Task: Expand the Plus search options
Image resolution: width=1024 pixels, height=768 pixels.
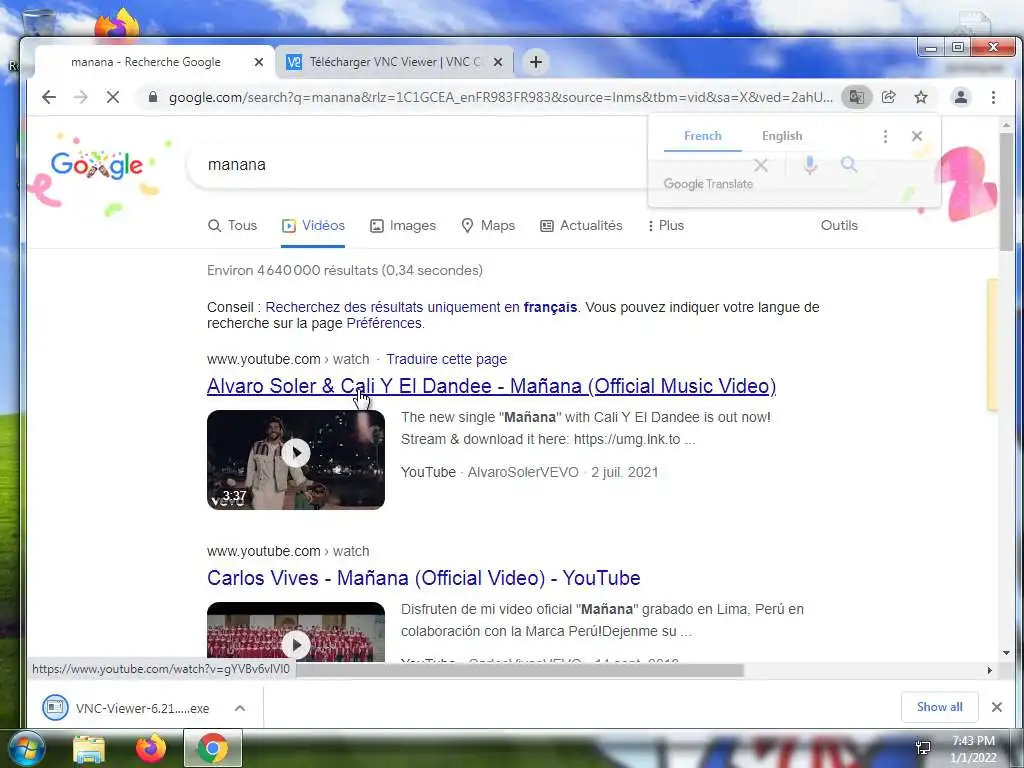Action: (x=665, y=225)
